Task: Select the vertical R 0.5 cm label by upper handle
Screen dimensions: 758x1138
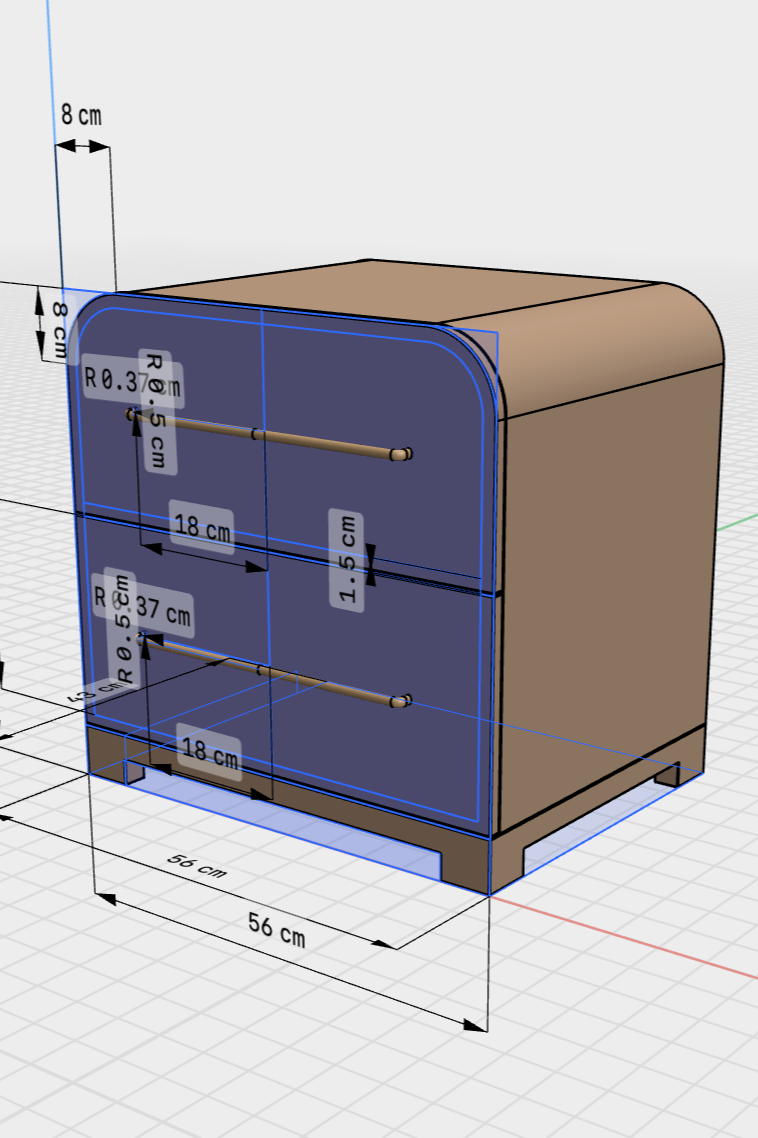Action: [157, 412]
